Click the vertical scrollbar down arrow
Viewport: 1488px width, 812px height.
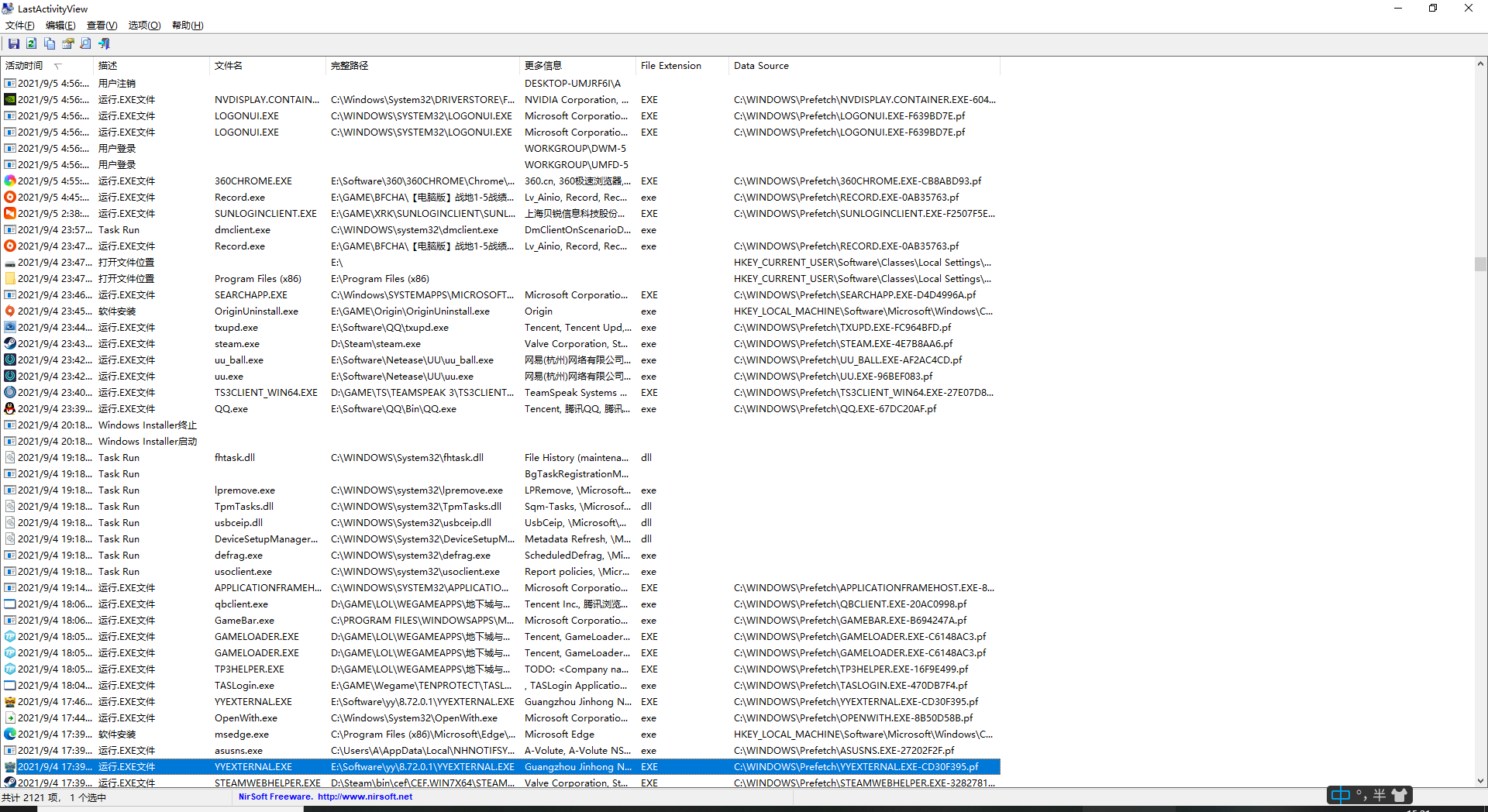1480,781
